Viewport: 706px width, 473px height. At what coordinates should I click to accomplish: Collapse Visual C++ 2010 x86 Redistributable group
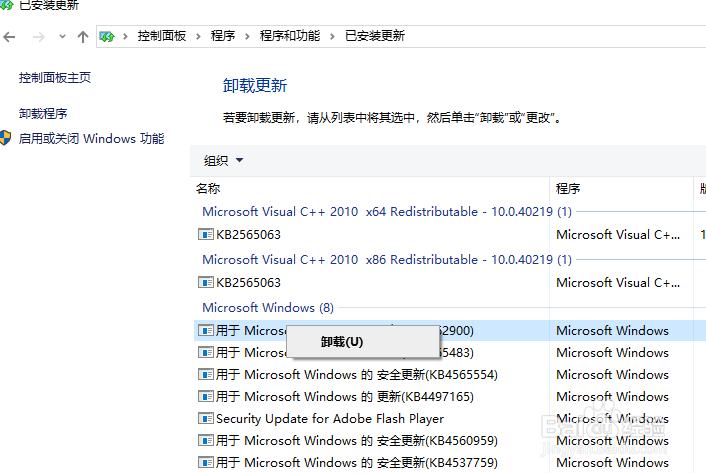(x=387, y=260)
